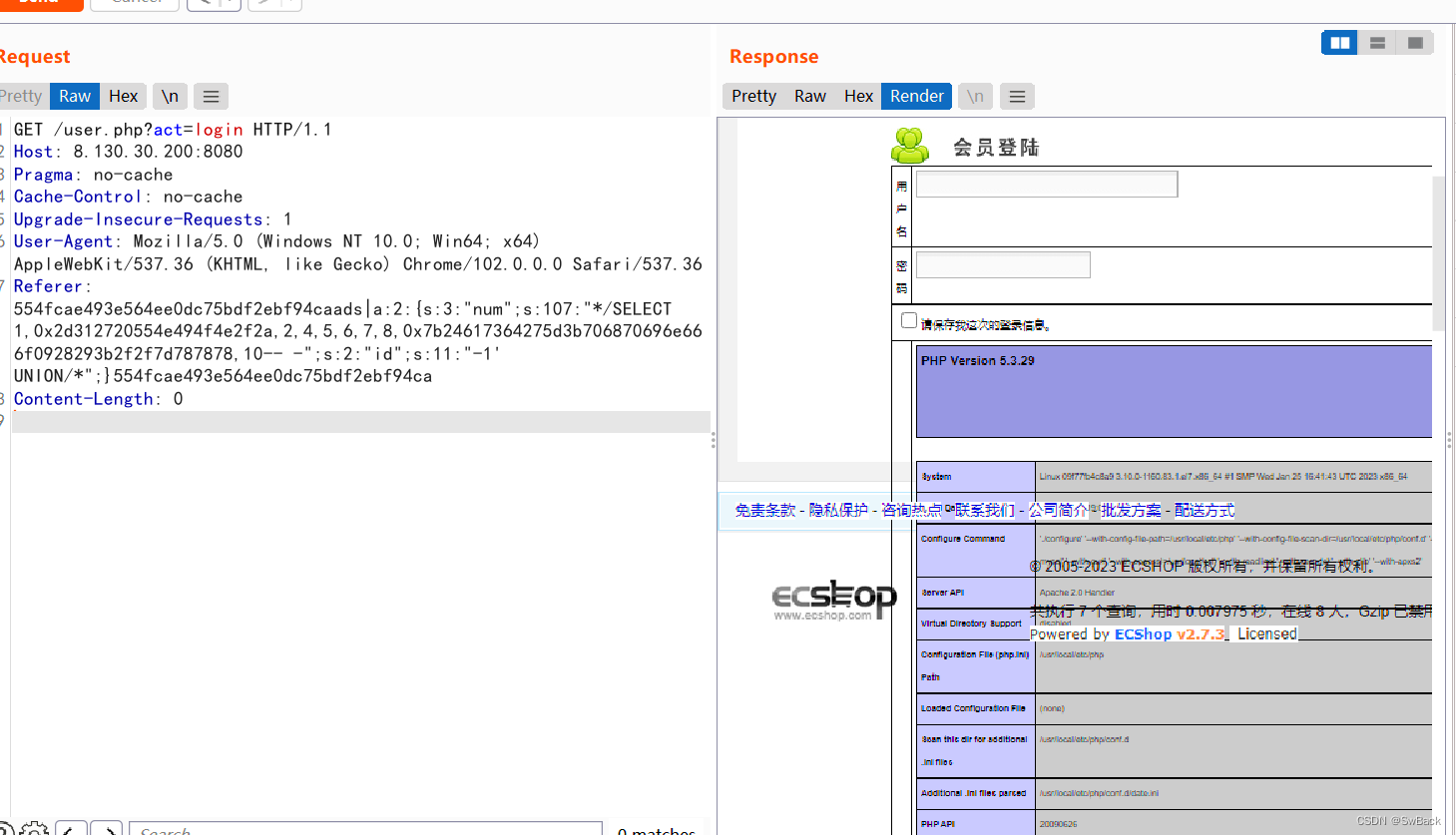Switch Request view to Raw tab
This screenshot has height=835, width=1456.
[x=75, y=97]
